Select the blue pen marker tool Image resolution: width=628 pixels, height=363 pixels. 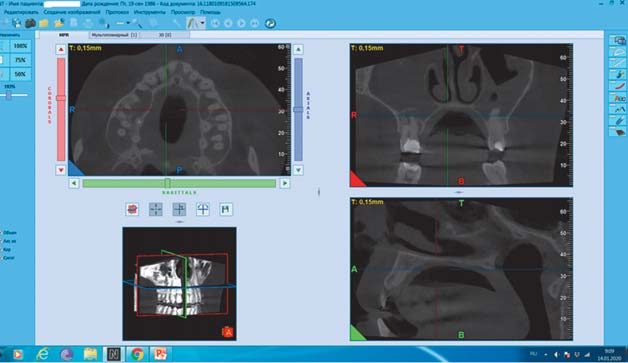click(x=617, y=120)
